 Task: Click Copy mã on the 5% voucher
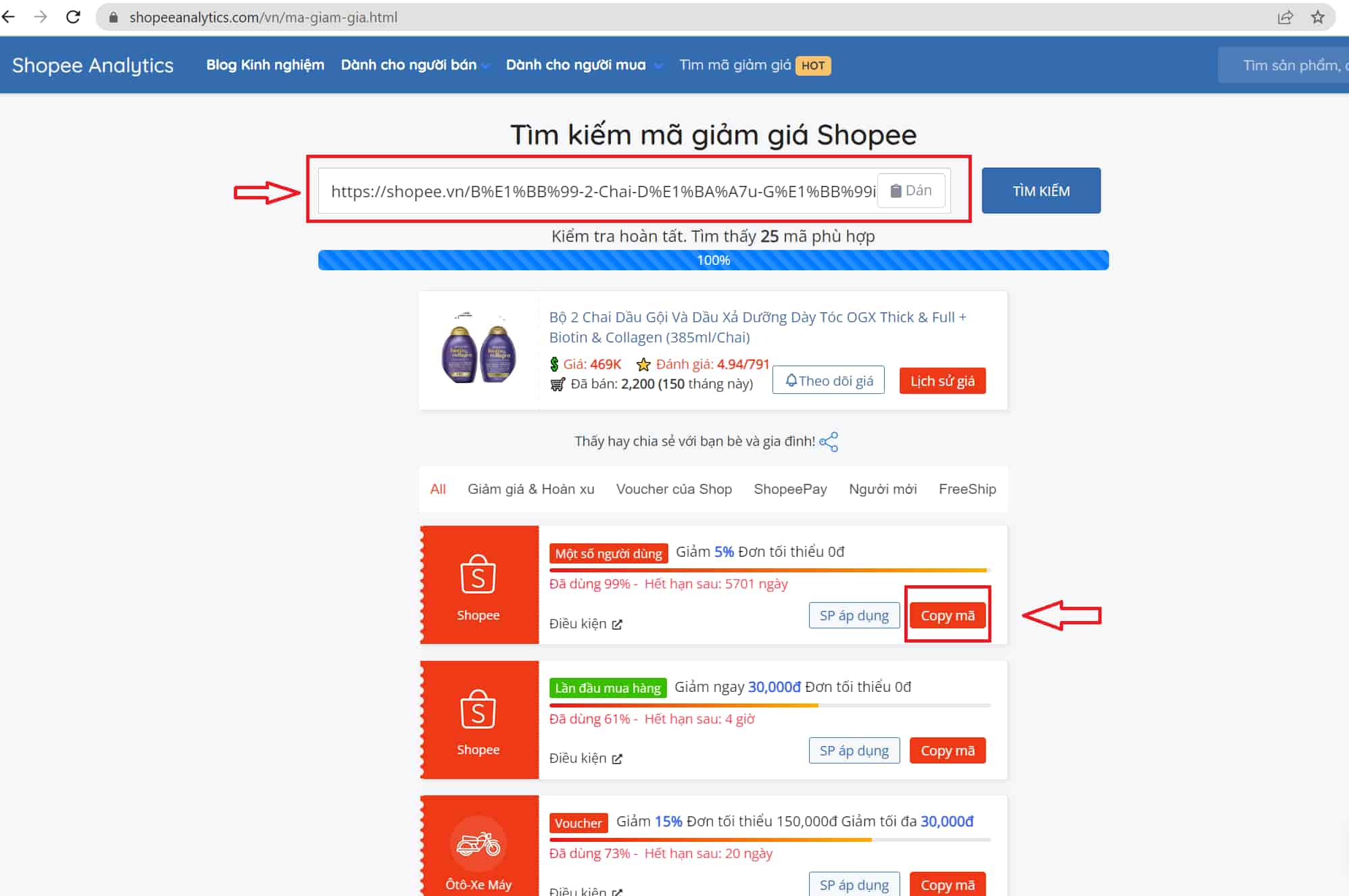(x=947, y=615)
